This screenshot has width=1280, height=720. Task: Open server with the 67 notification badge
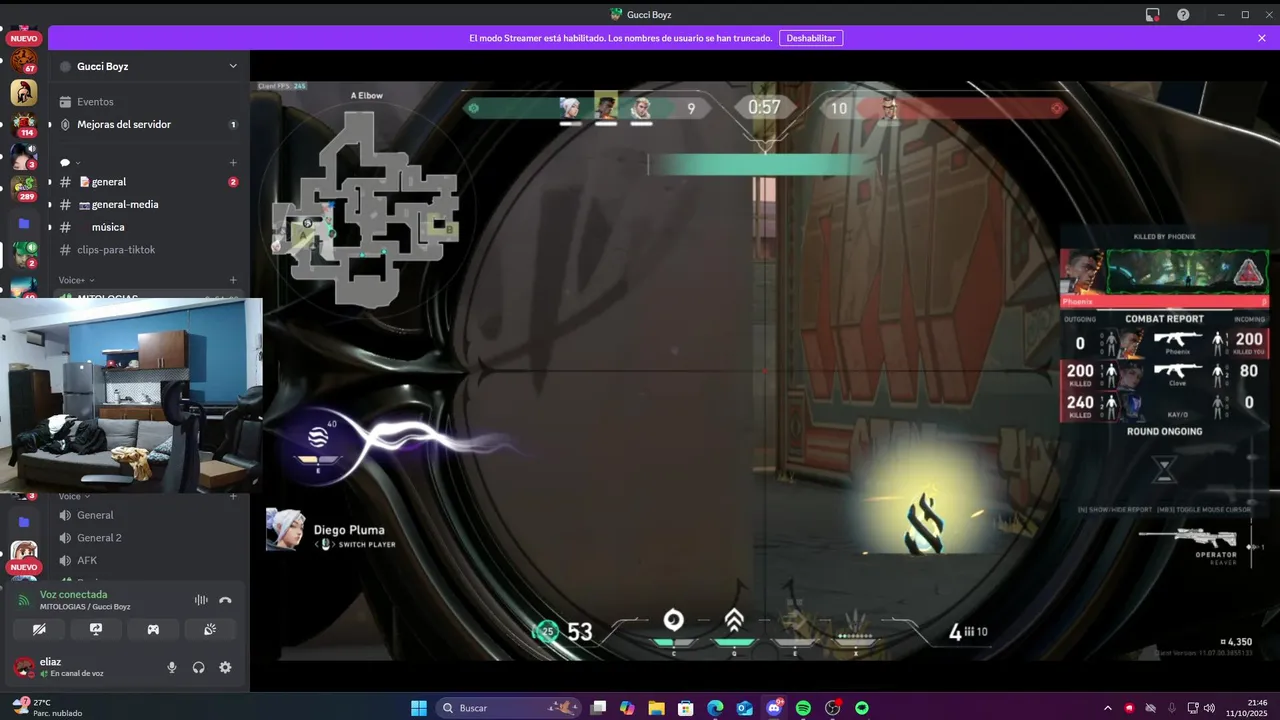pos(24,59)
